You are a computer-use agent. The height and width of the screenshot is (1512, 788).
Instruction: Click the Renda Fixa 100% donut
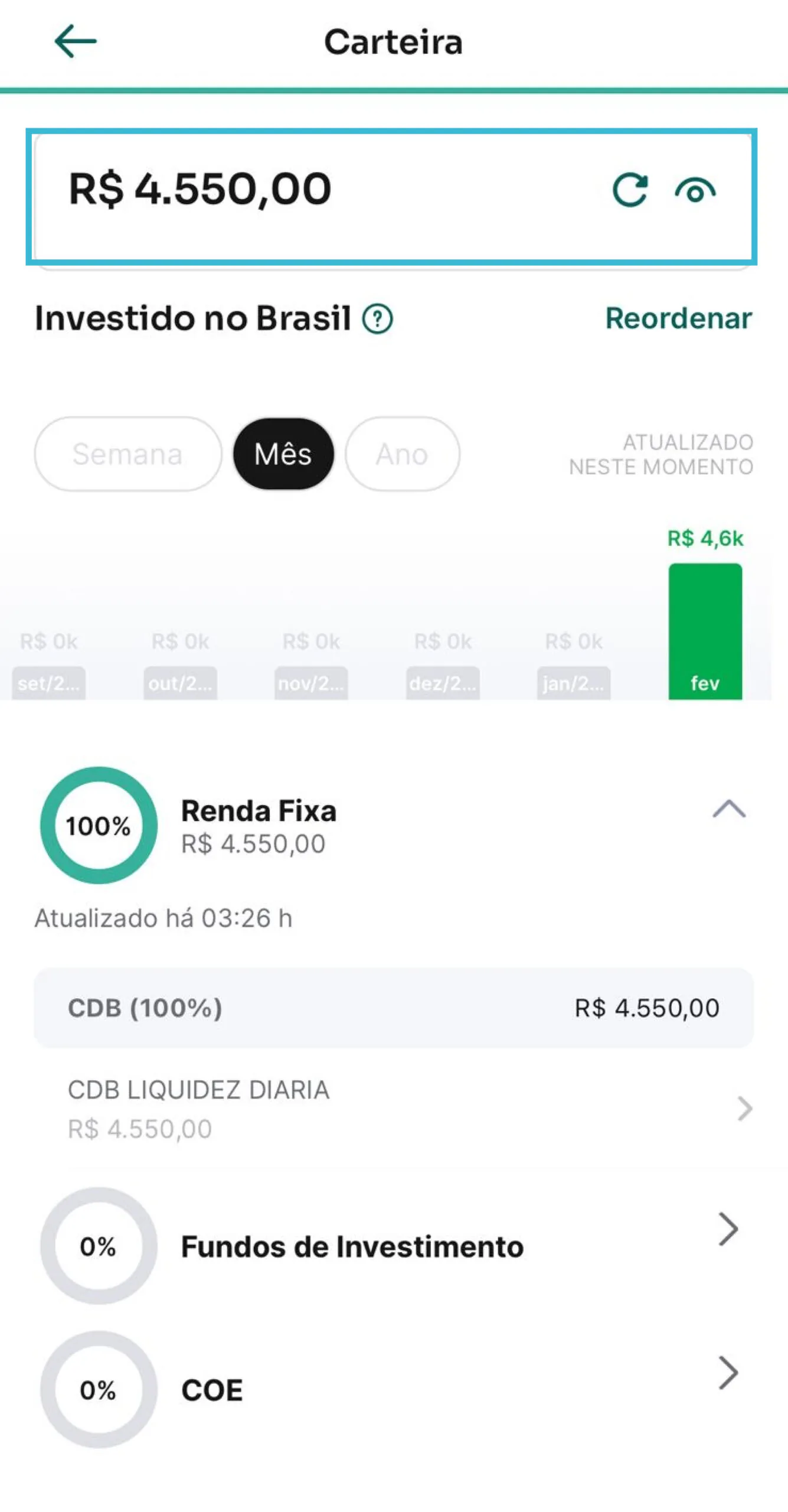[x=99, y=825]
